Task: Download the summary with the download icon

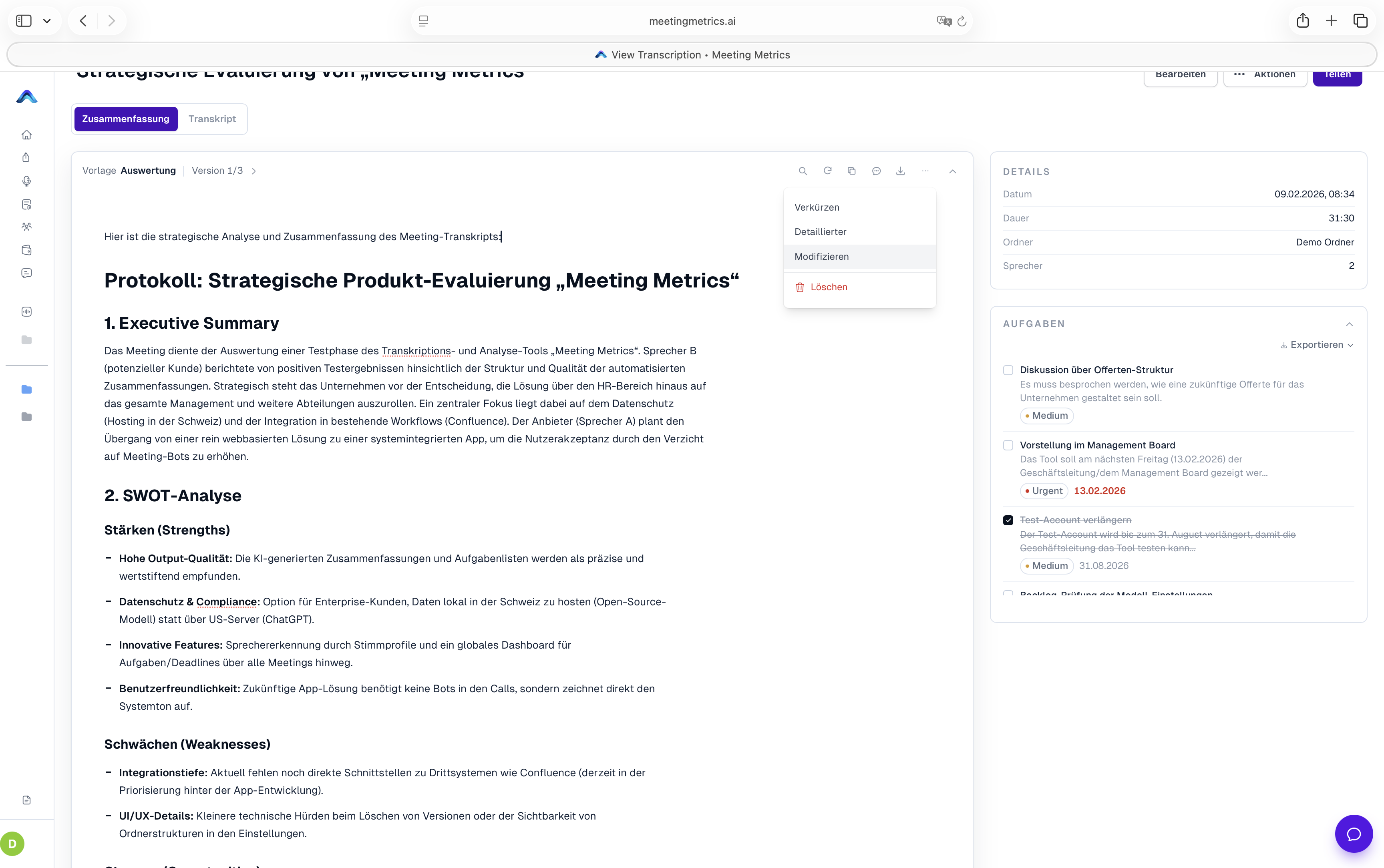Action: coord(901,171)
